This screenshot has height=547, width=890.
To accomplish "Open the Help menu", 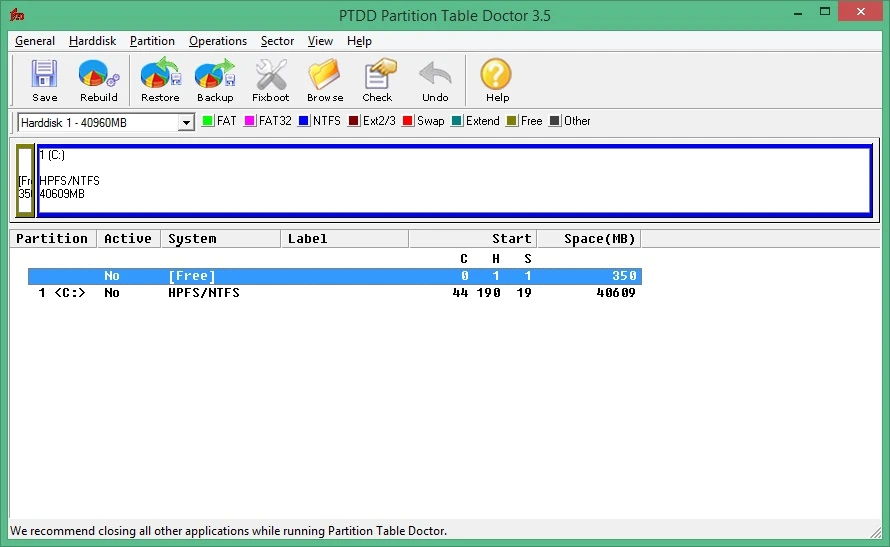I will [359, 41].
